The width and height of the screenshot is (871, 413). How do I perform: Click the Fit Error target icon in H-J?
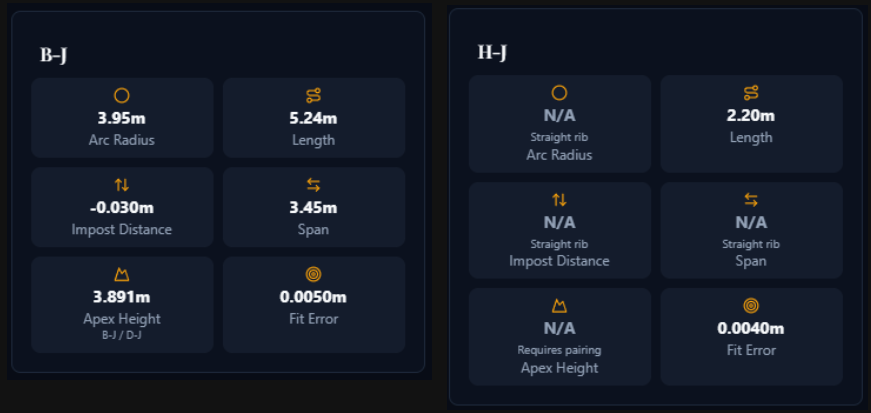tap(751, 306)
